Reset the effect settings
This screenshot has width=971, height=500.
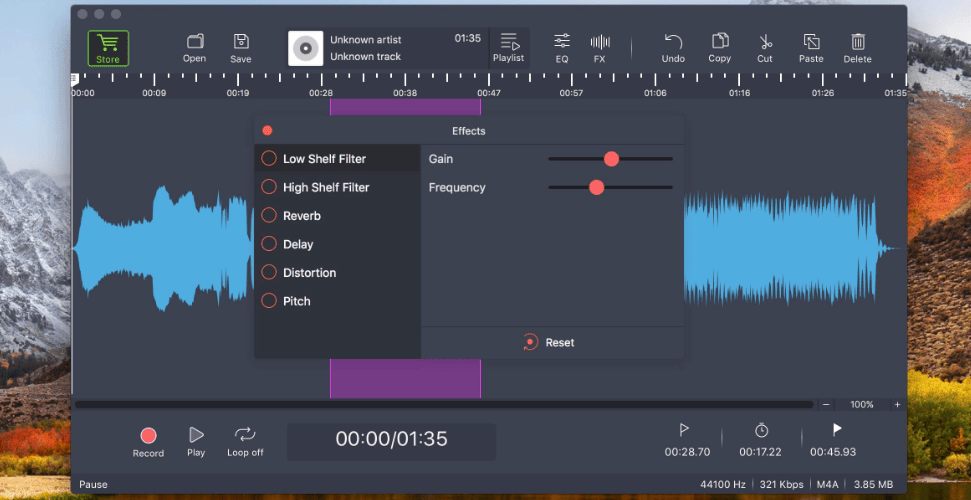pyautogui.click(x=549, y=343)
